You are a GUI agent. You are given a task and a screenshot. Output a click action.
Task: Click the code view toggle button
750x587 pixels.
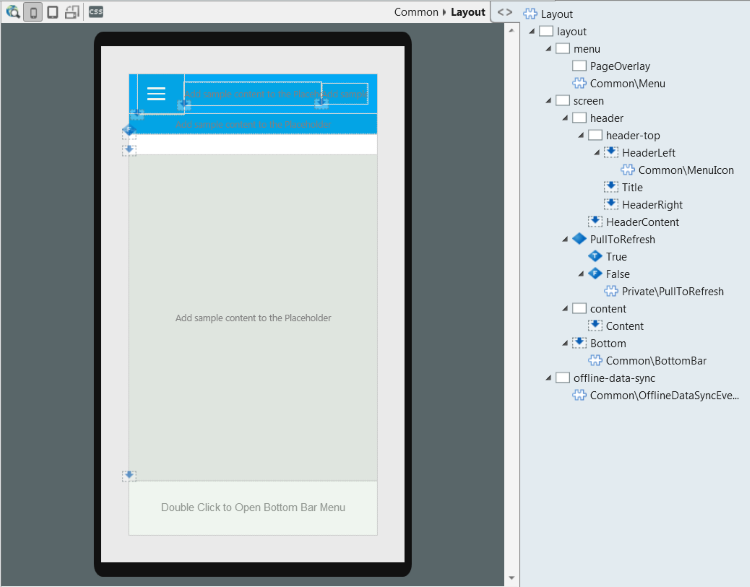pos(505,12)
